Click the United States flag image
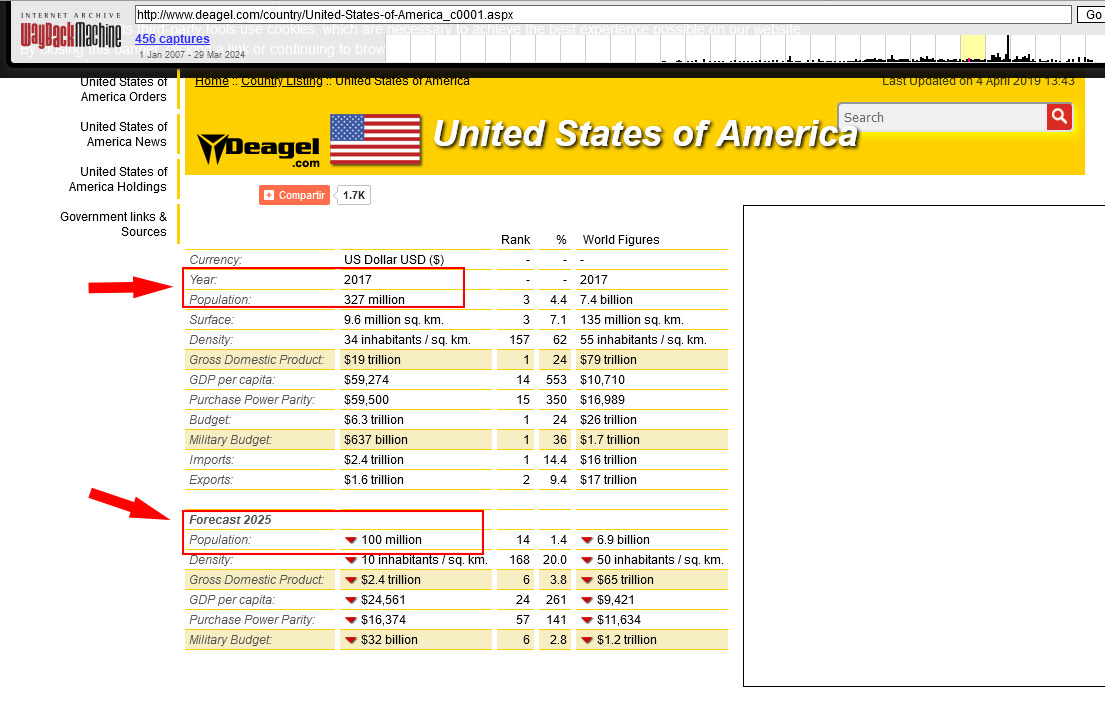The image size is (1105, 702). pos(375,139)
